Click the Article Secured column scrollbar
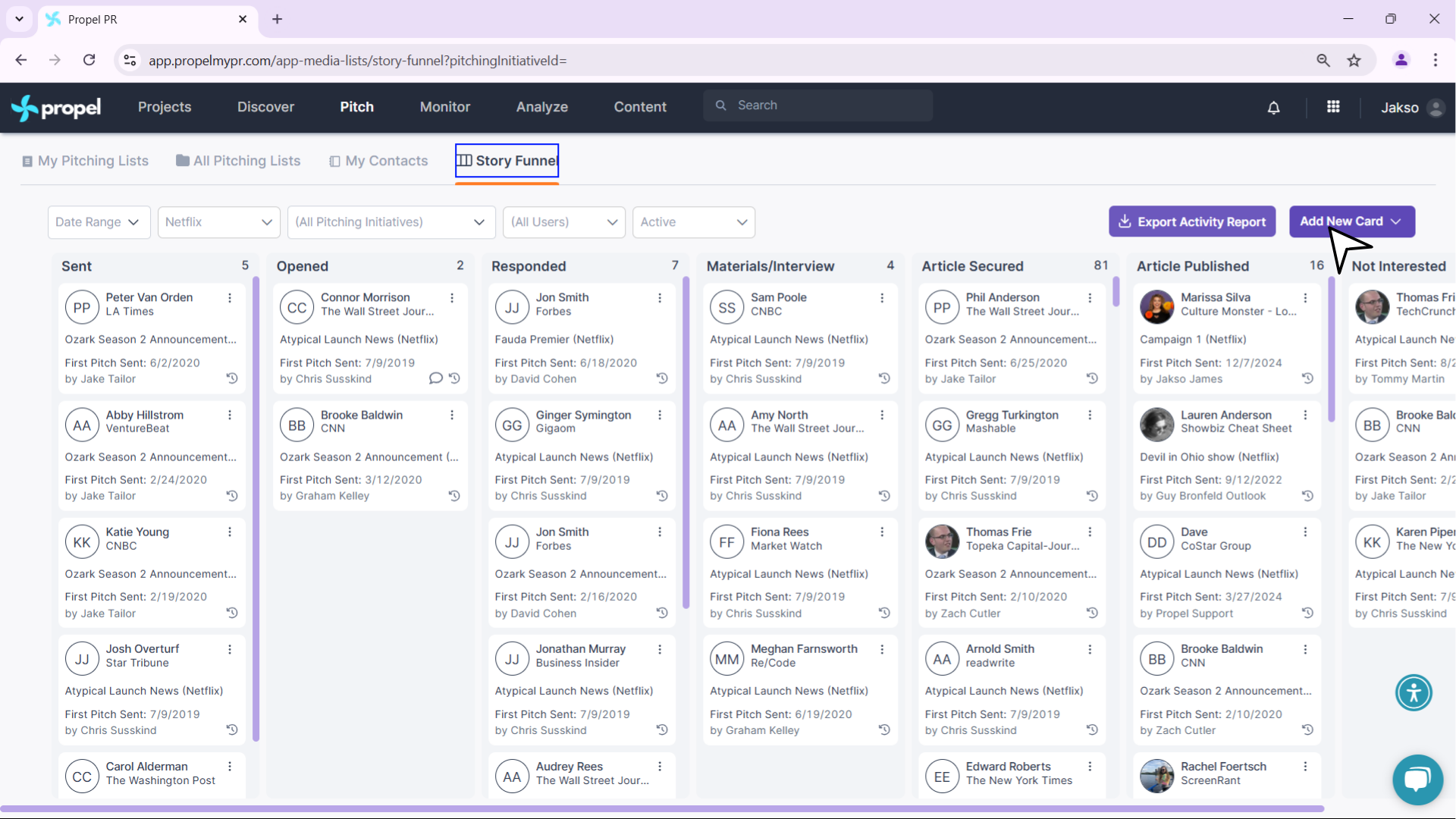Image resolution: width=1456 pixels, height=819 pixels. click(1116, 292)
